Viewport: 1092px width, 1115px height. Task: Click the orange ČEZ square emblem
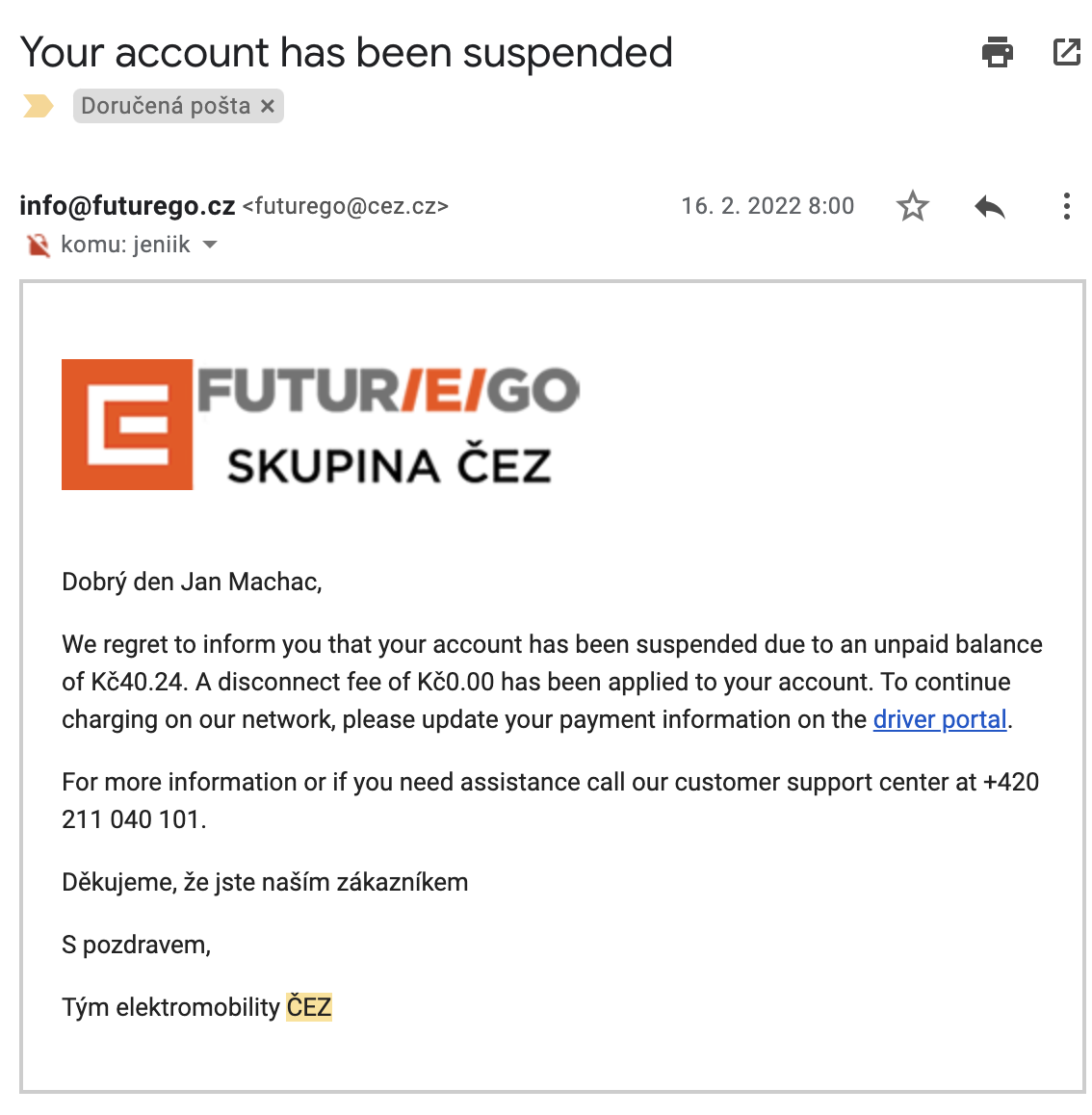tap(127, 425)
